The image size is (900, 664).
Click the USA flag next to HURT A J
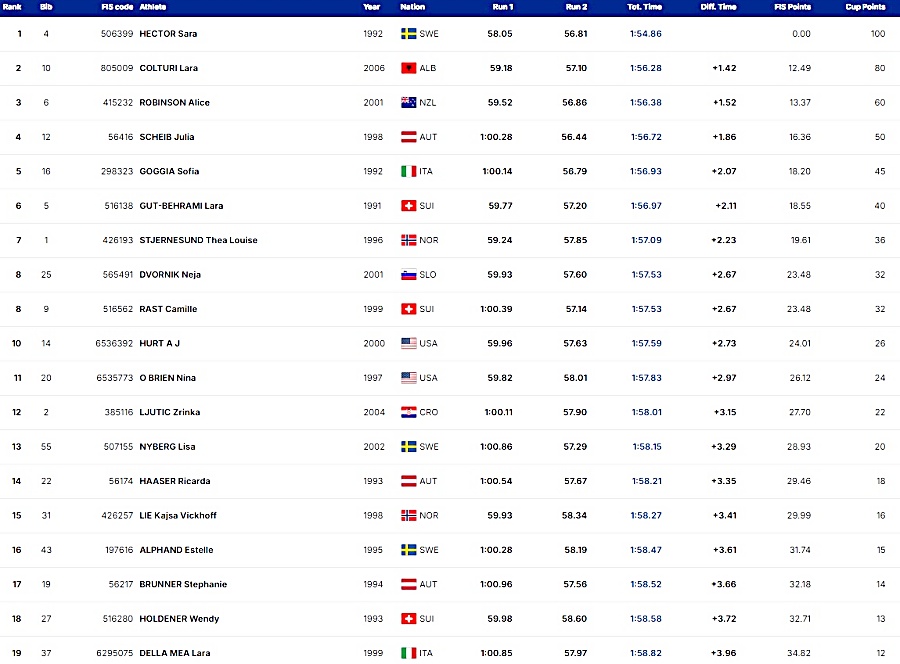(x=409, y=344)
